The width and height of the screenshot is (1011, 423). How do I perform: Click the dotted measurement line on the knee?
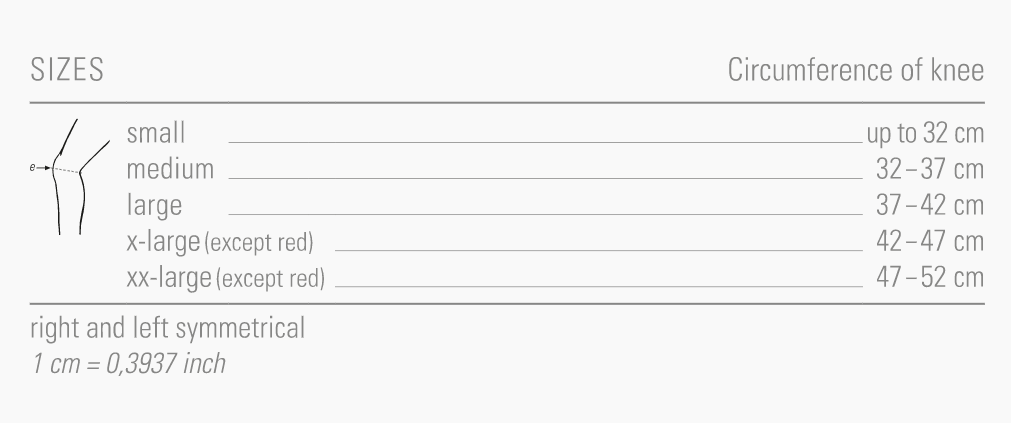66,171
